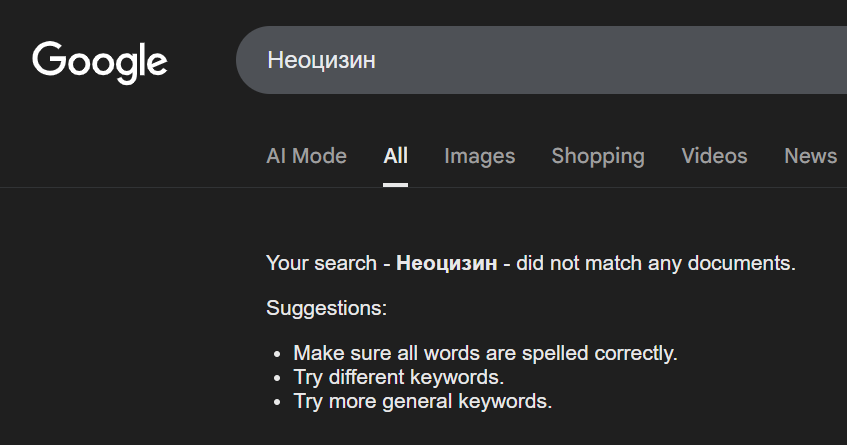
Task: Click bullet point before 'Make sure all words'
Action: click(279, 354)
